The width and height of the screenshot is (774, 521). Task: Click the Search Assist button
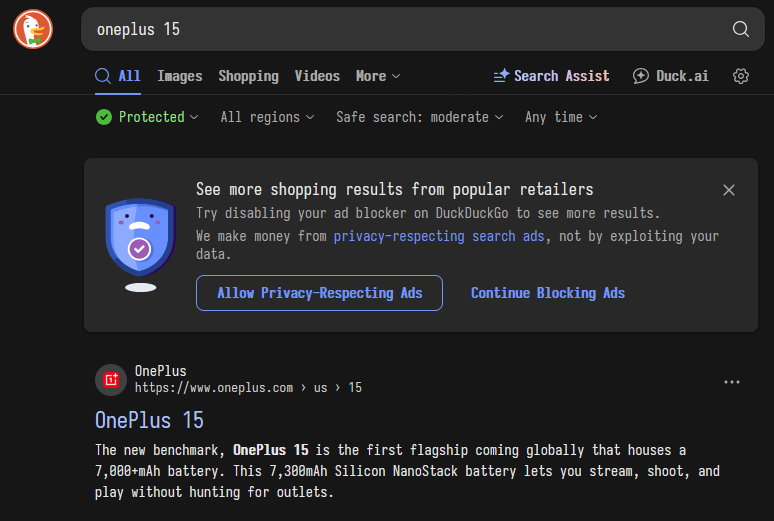[x=551, y=76]
